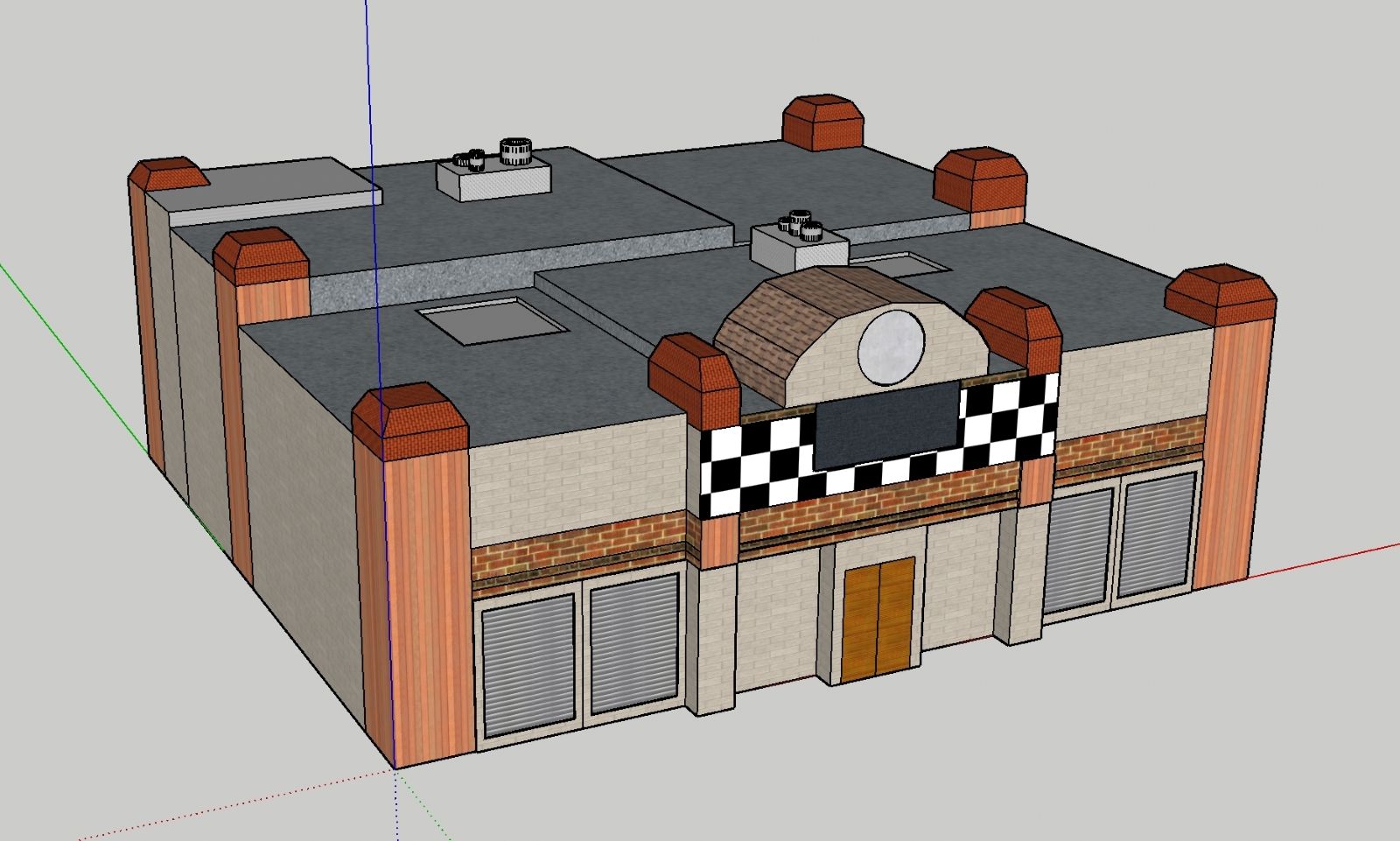Select the leftmost roller shutter on the front wall
Screen dimensions: 1400x841
click(528, 666)
